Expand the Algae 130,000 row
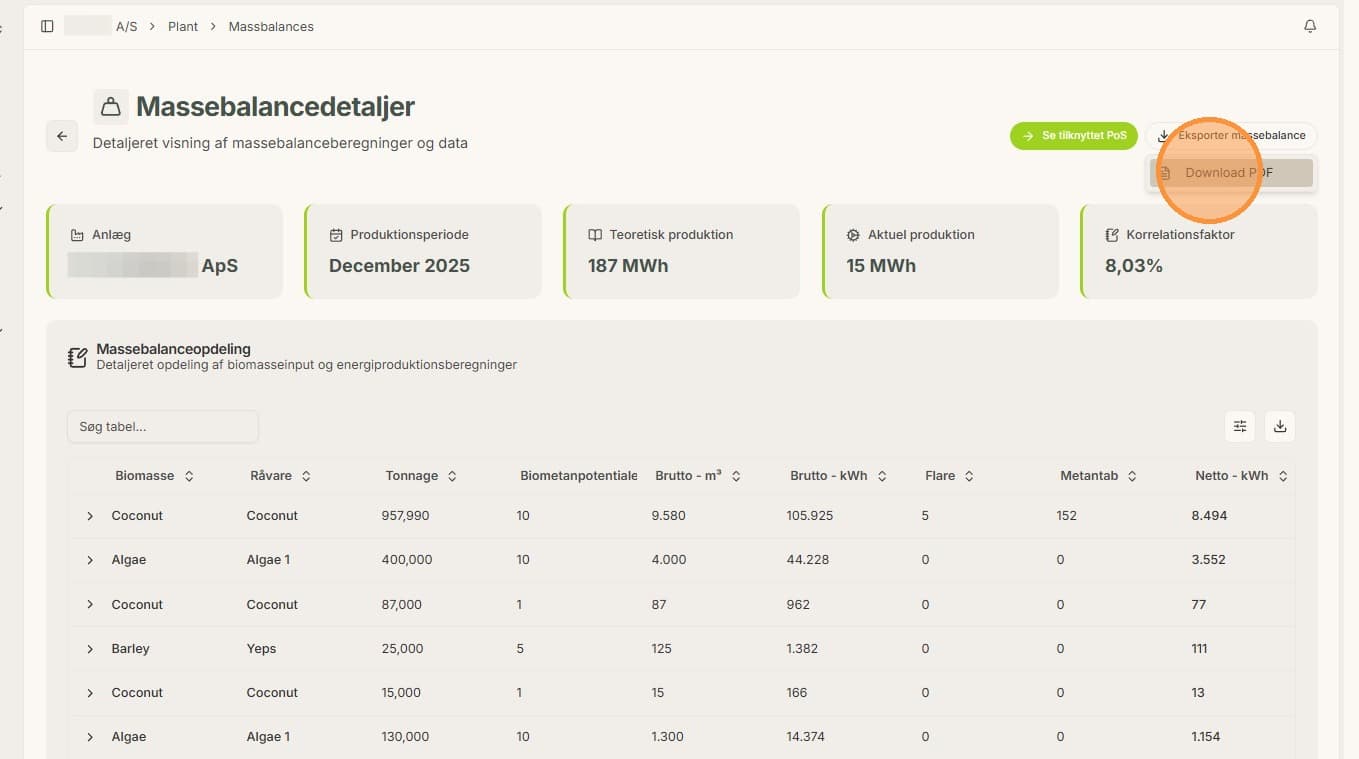The image size is (1359, 759). tap(90, 737)
